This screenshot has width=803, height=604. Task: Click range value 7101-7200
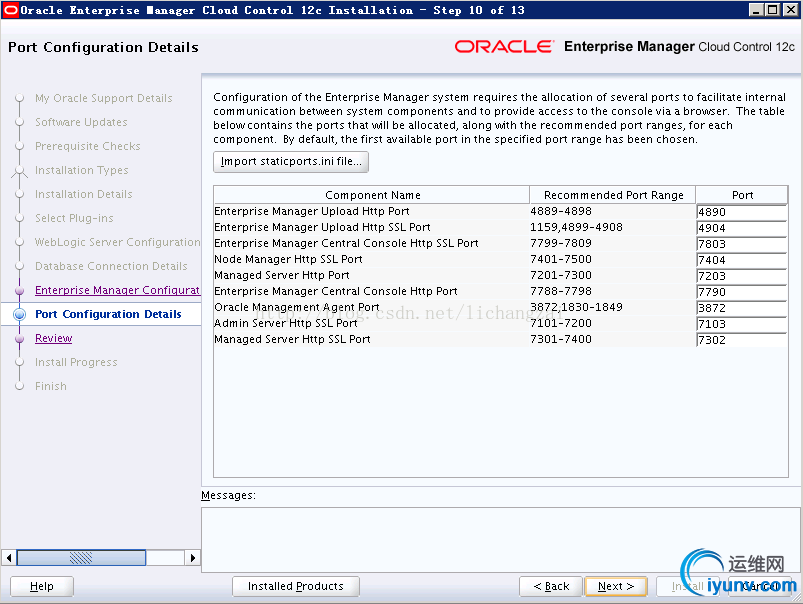coord(561,323)
